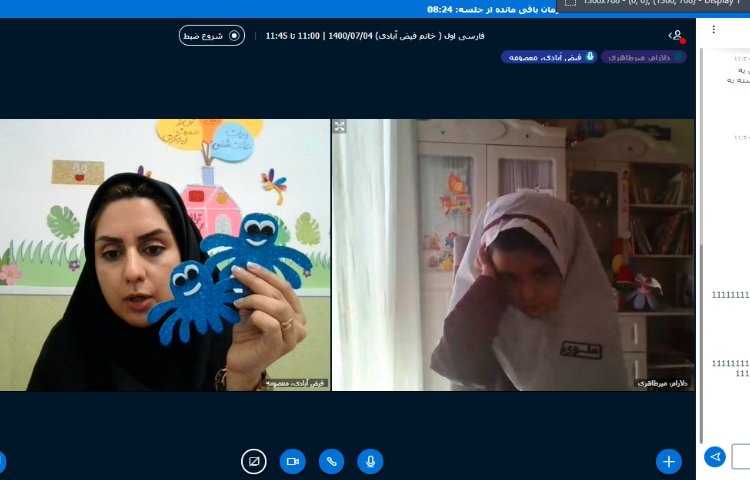Type in the chat message input field
This screenshot has width=750, height=480.
[741, 457]
